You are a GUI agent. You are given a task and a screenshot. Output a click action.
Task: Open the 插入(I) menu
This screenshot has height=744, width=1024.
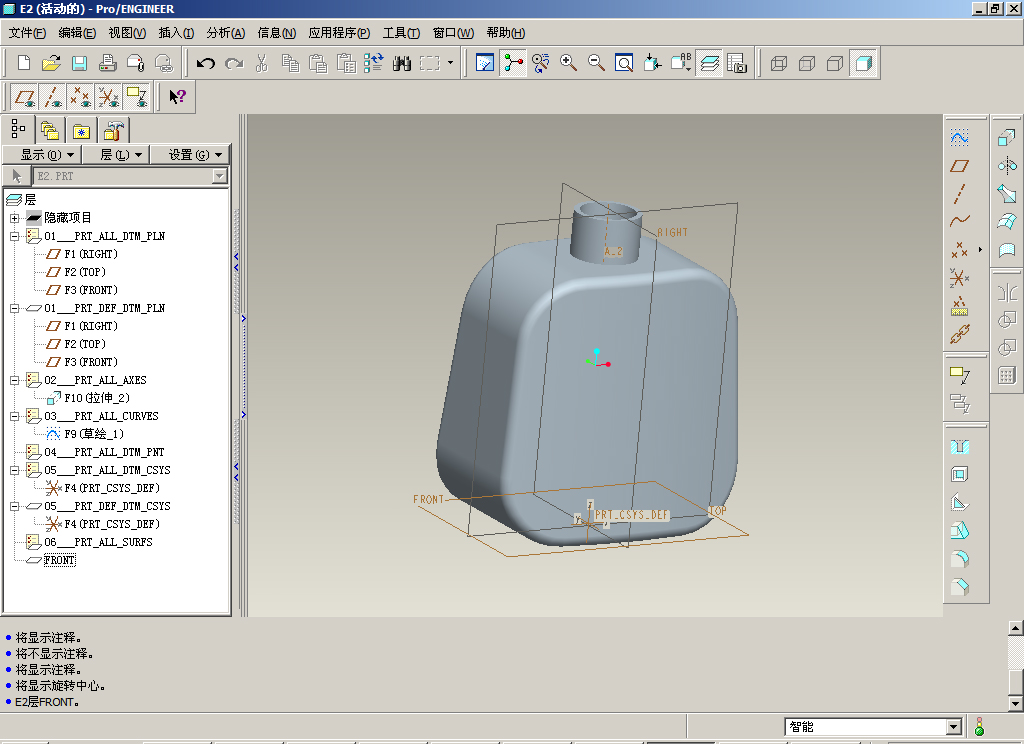(176, 33)
